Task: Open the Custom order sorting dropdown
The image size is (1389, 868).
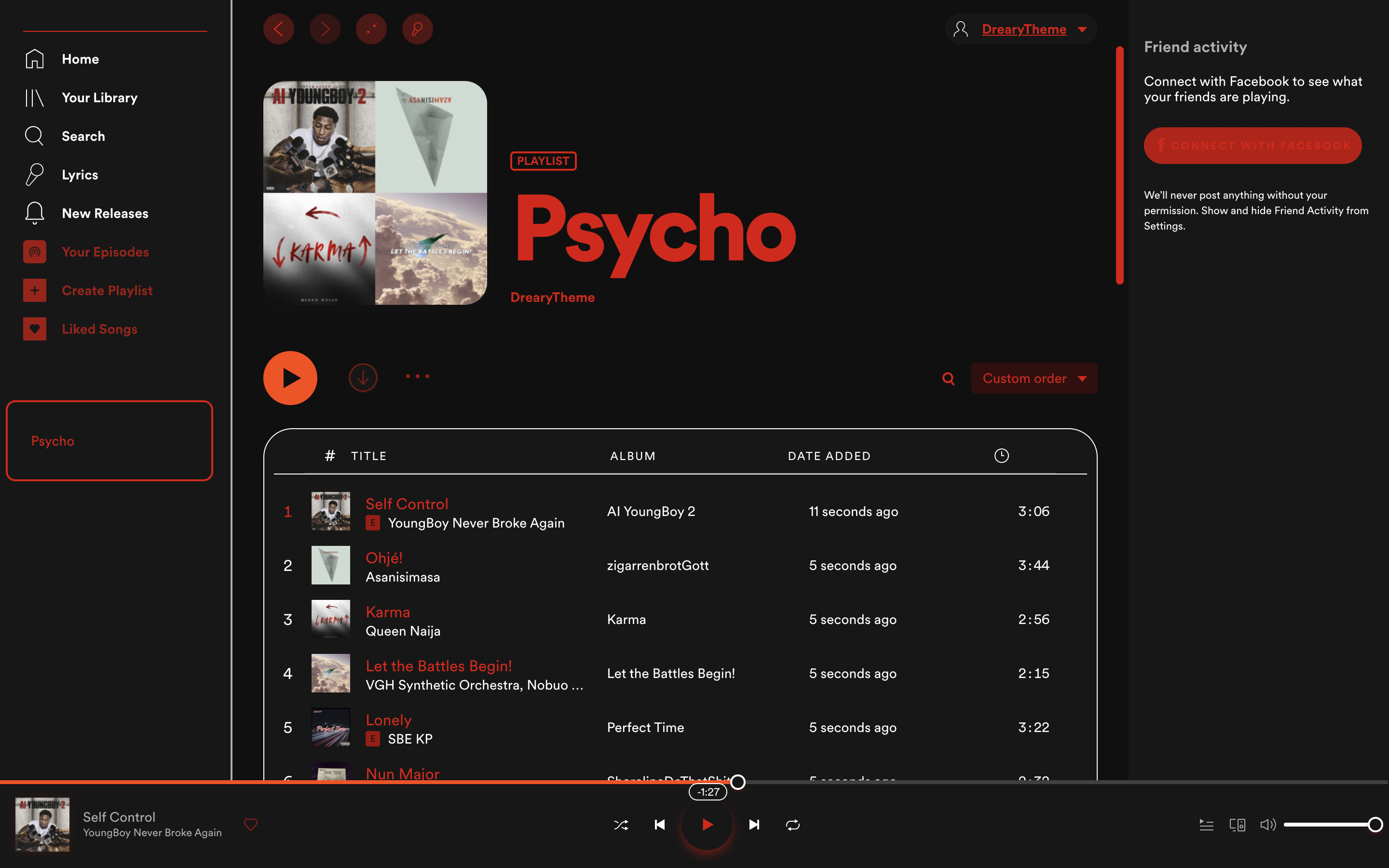Action: [x=1033, y=378]
